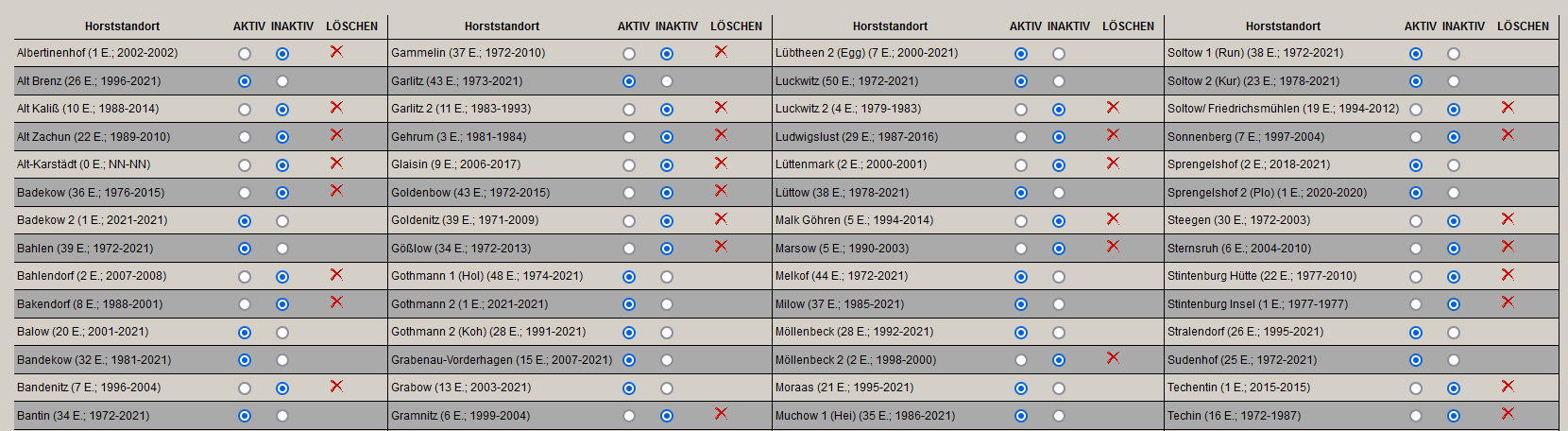The height and width of the screenshot is (431, 1568).
Task: Remove Sonnenberg using red X icon
Action: pyautogui.click(x=1508, y=135)
